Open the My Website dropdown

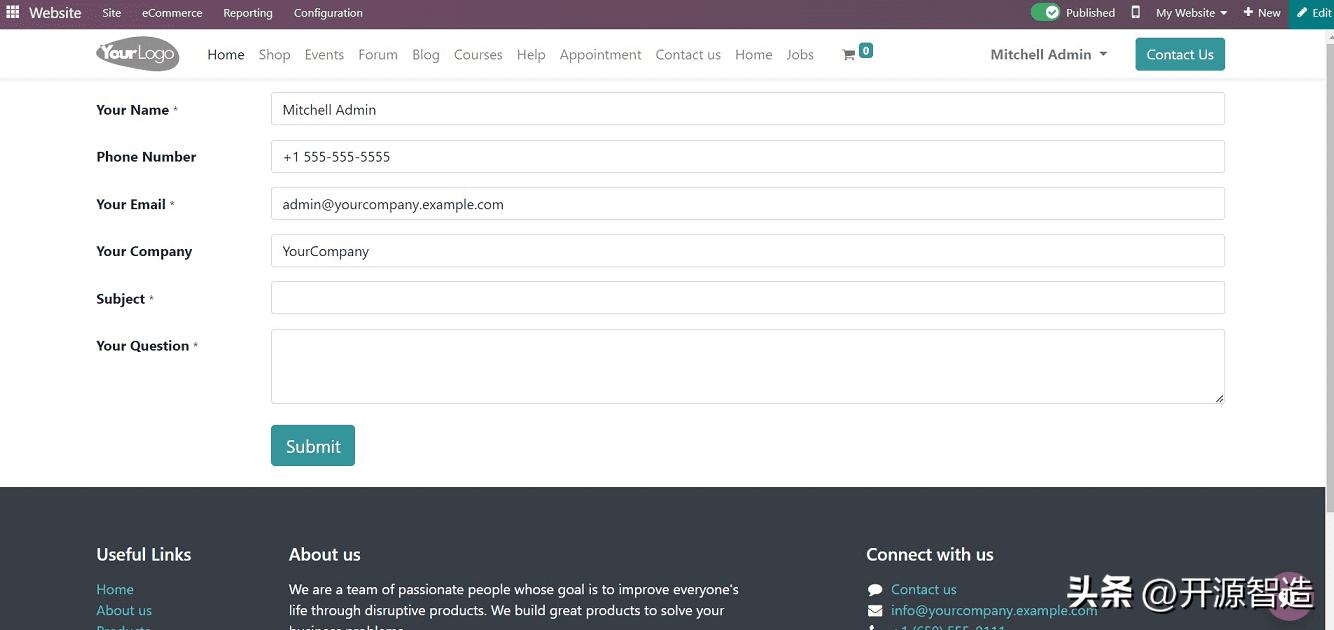click(x=1191, y=13)
